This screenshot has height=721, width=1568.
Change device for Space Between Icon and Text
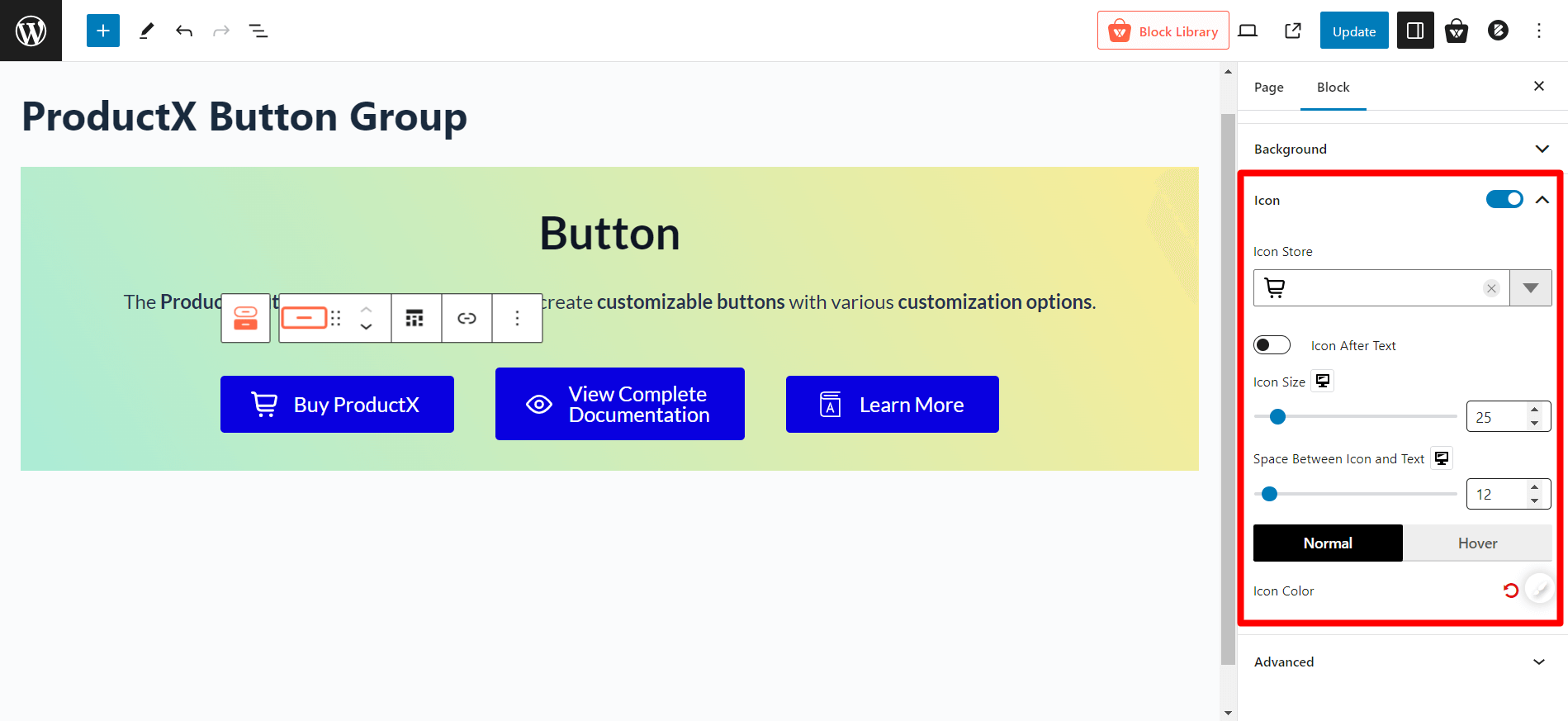[1442, 458]
